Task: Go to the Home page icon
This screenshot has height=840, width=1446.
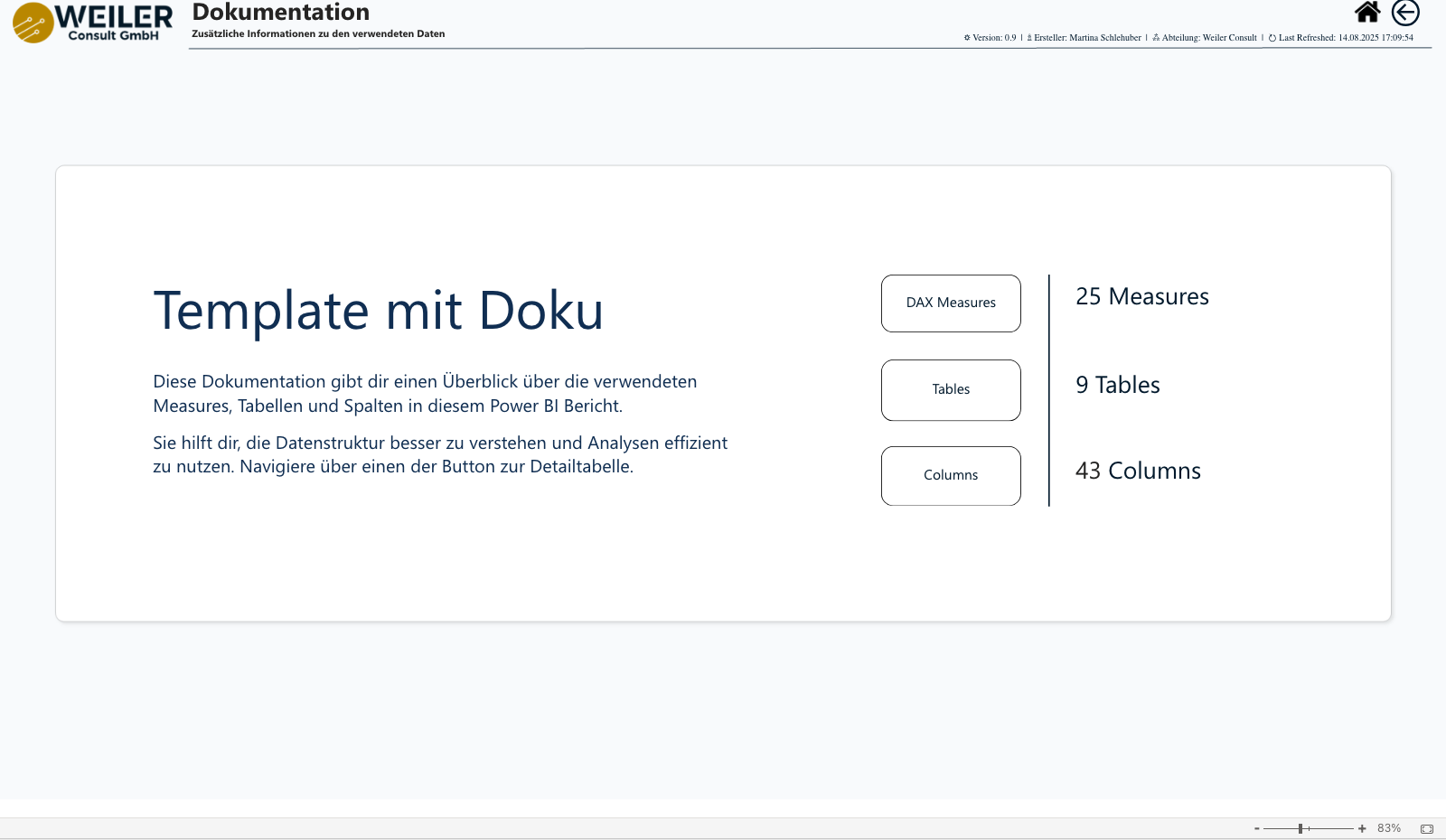Action: pos(1367,12)
